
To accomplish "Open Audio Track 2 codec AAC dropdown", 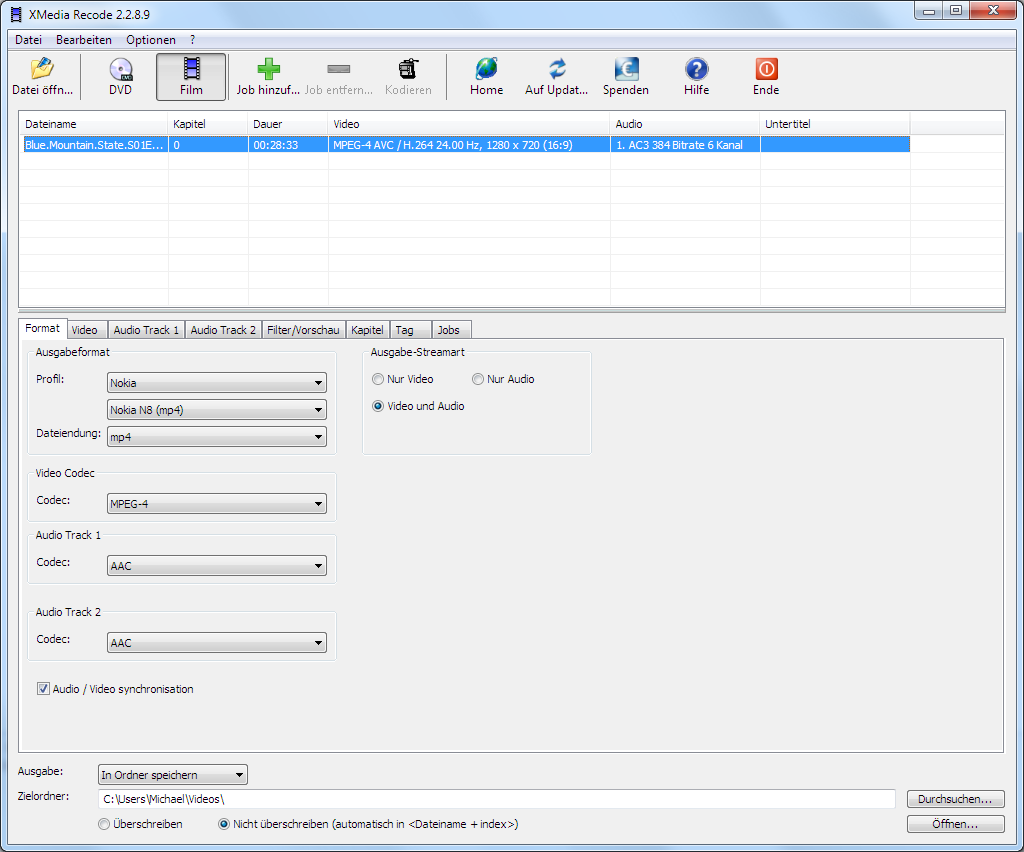I will pos(217,643).
